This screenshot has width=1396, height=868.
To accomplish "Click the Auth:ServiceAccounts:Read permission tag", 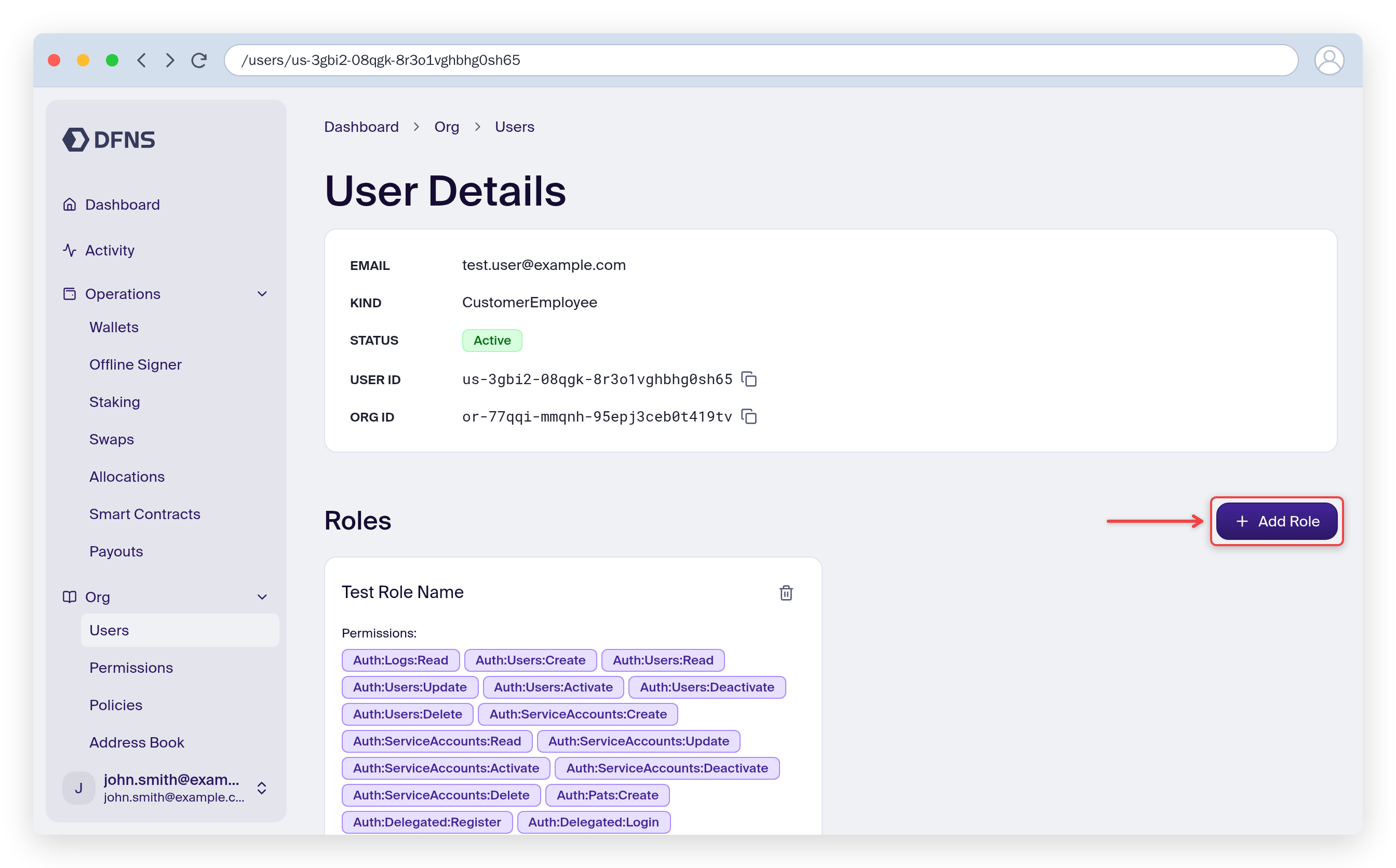I will (x=437, y=741).
